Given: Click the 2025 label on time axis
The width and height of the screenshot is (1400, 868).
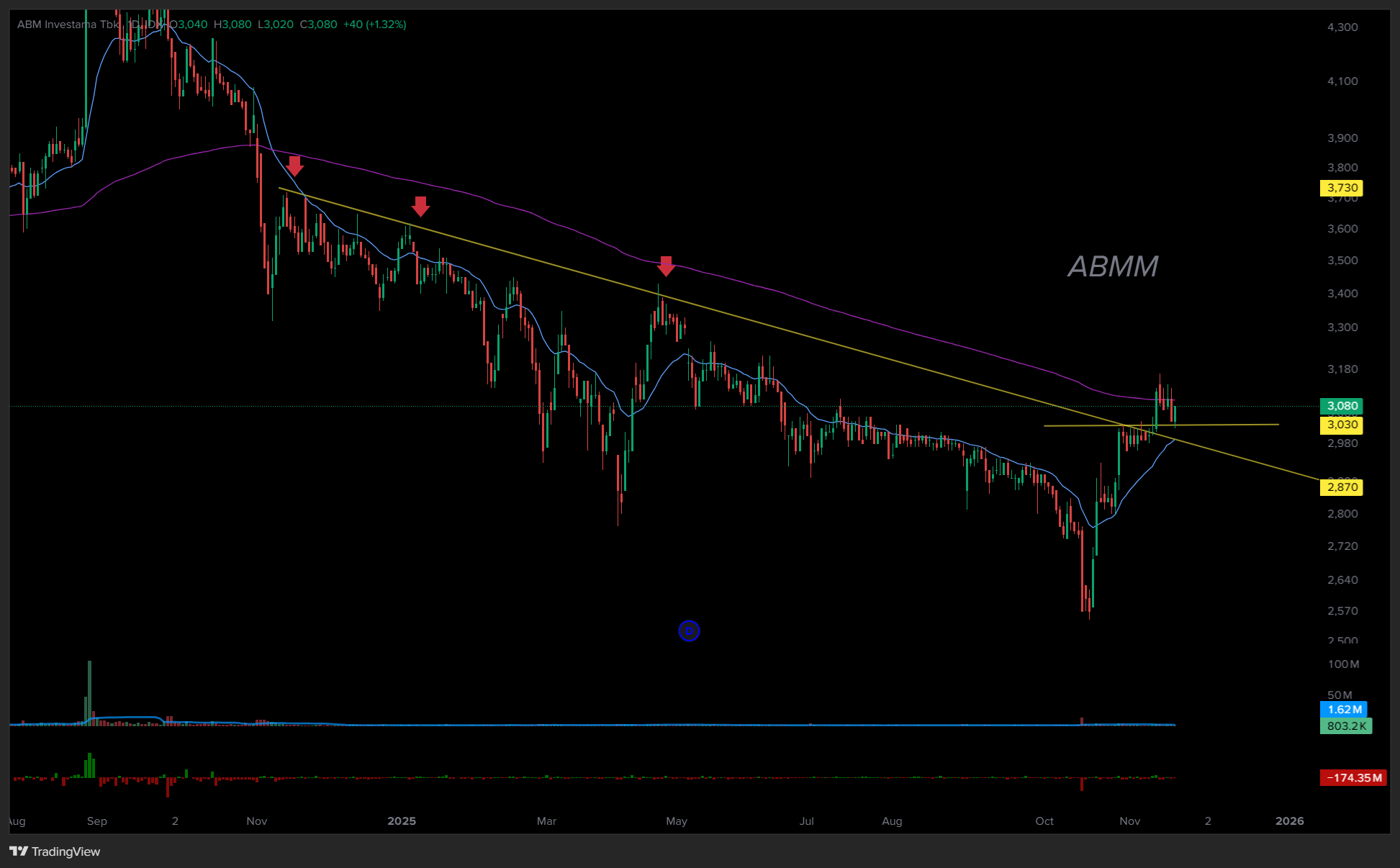Looking at the screenshot, I should point(402,821).
